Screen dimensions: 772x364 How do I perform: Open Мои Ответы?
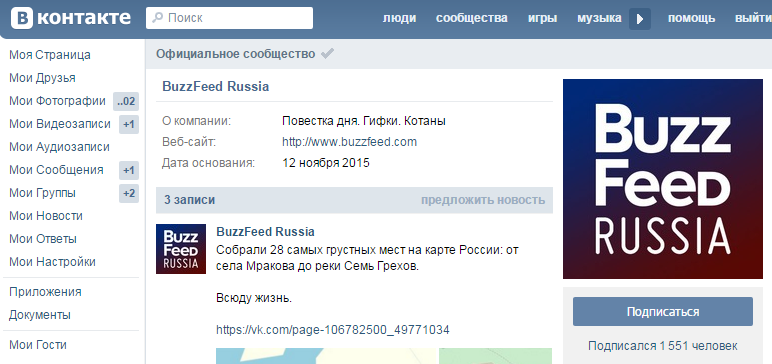point(43,239)
